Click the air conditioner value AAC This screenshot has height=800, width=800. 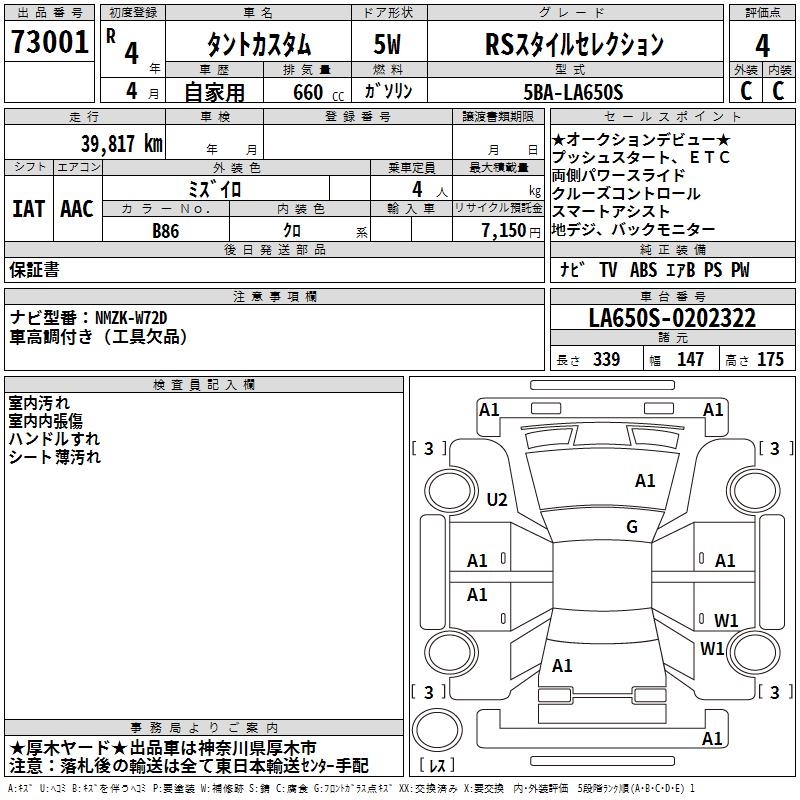click(77, 209)
